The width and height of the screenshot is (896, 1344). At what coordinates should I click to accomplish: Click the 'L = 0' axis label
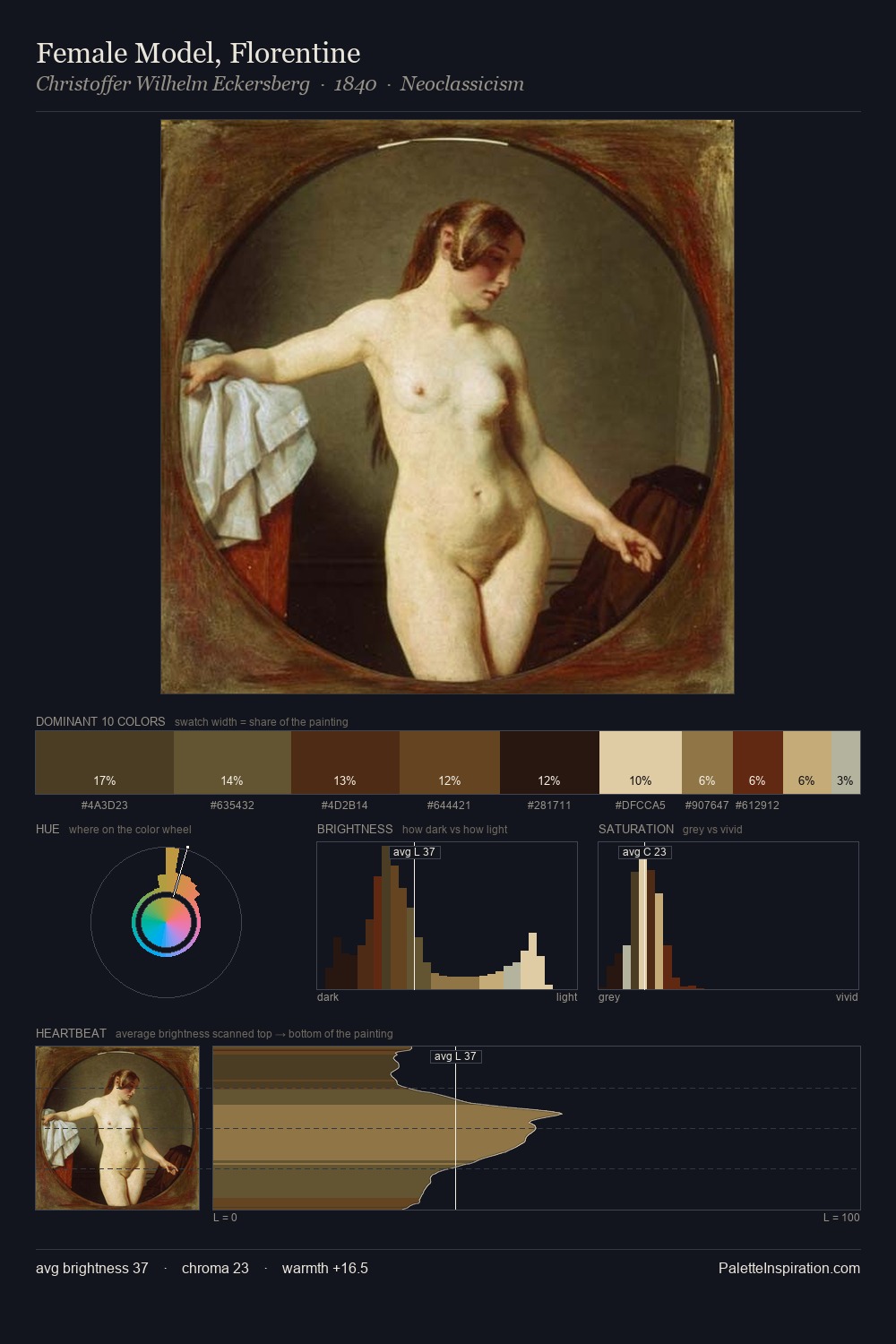(x=225, y=1218)
